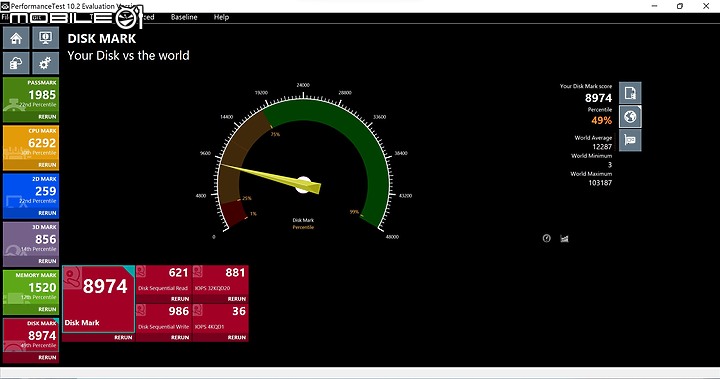View world comparison via globe icon
The width and height of the screenshot is (720, 379).
coord(630,117)
